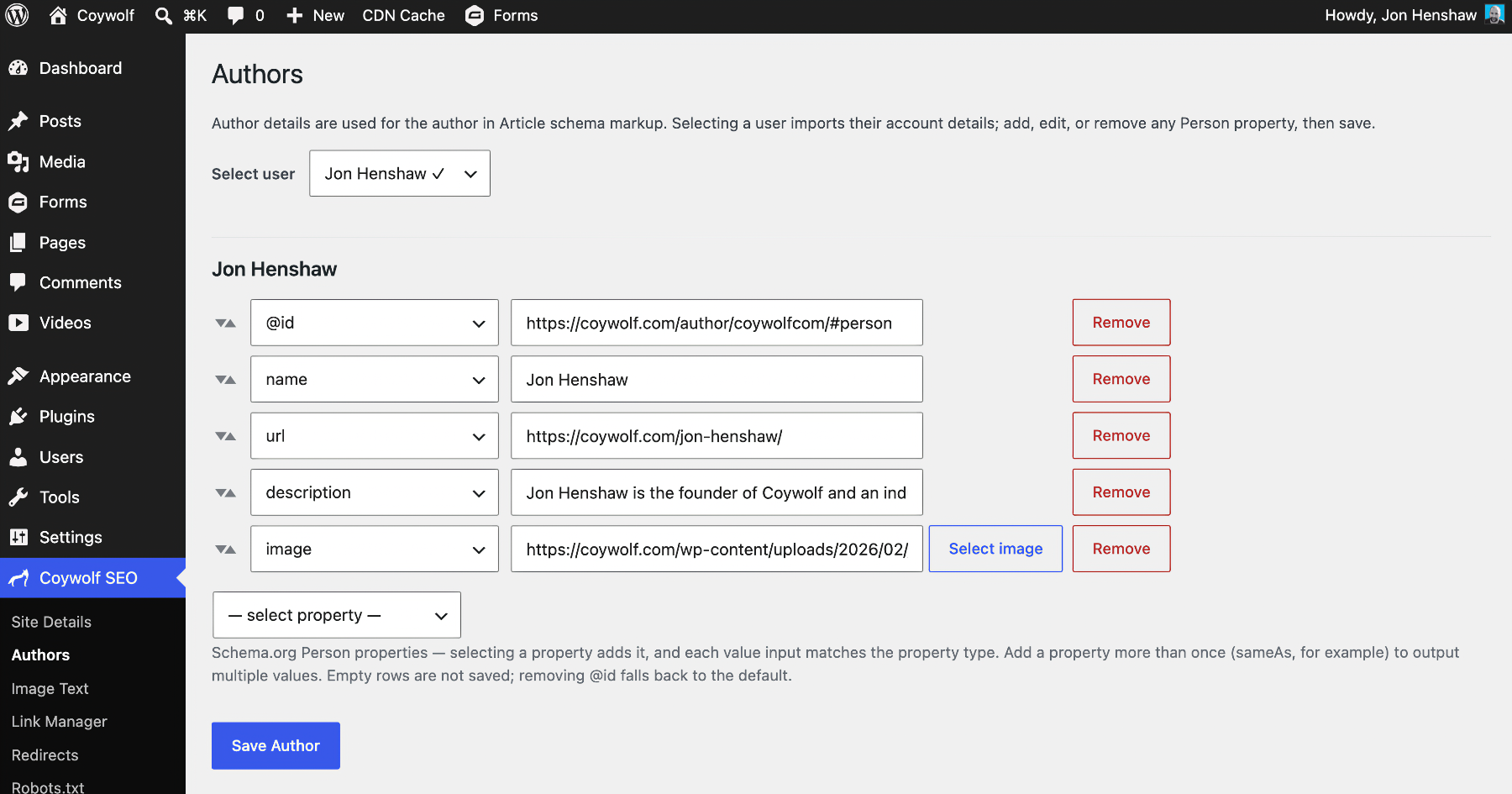
Task: Click the Save Author button
Action: (276, 745)
